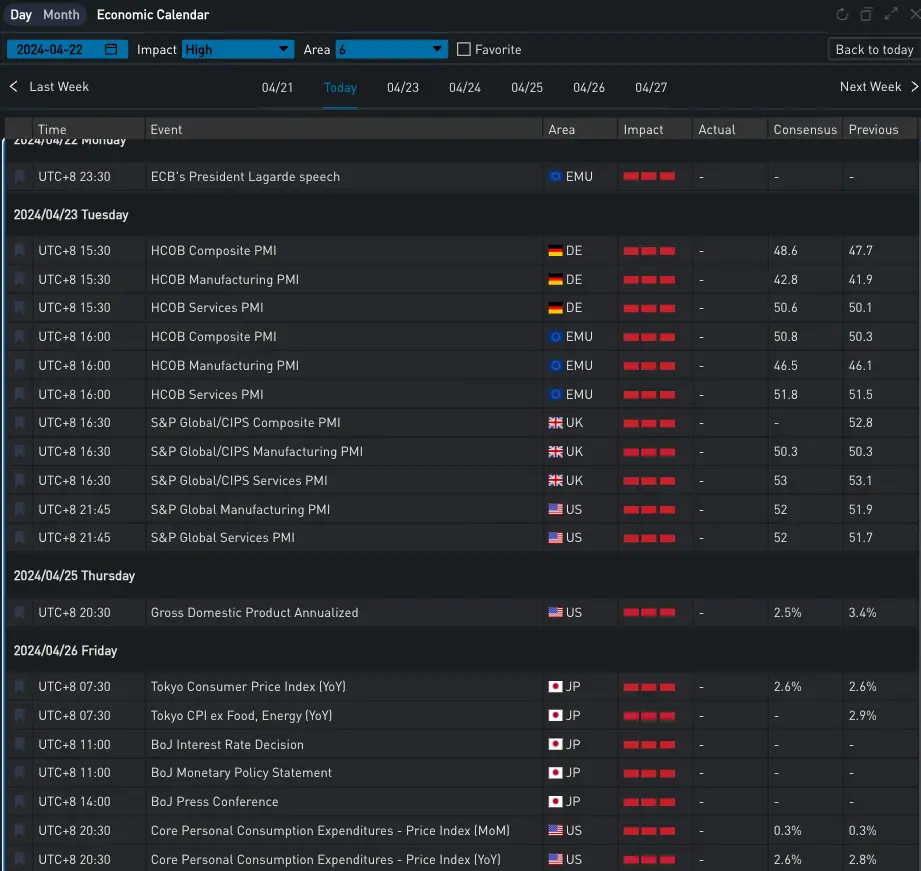Click the pop-out window icon

pos(867,15)
